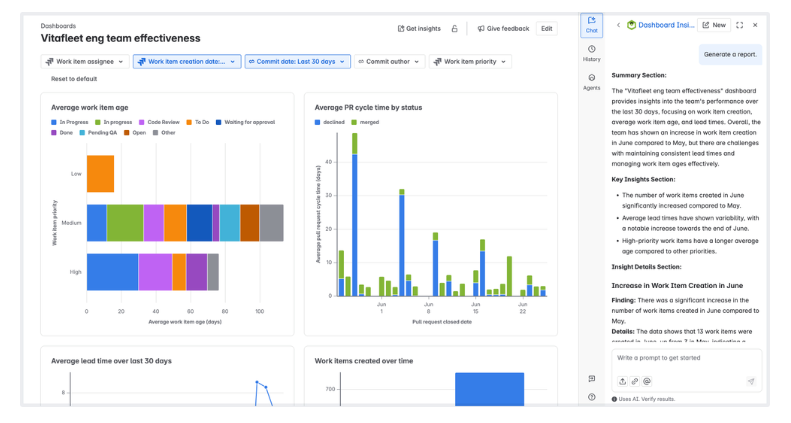Screen dimensions: 791x423
Task: Send the prompt with paper plane icon
Action: (x=750, y=381)
